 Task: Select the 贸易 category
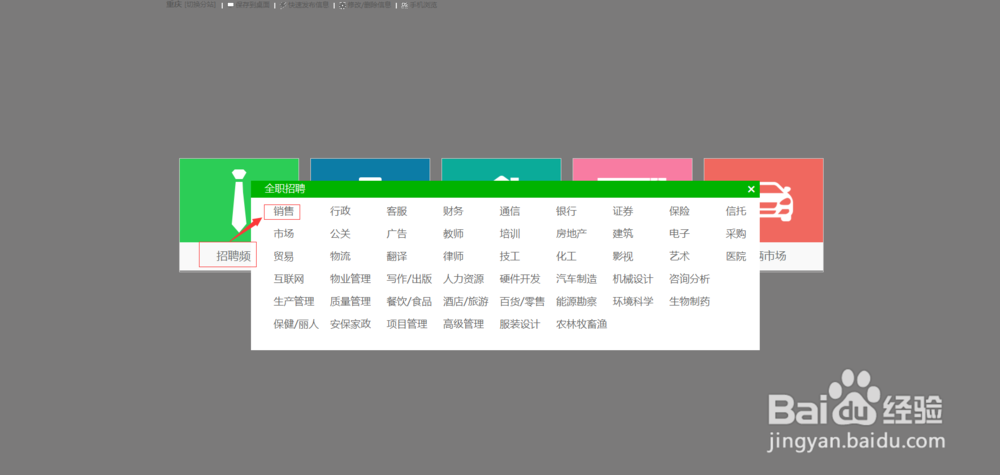[284, 256]
